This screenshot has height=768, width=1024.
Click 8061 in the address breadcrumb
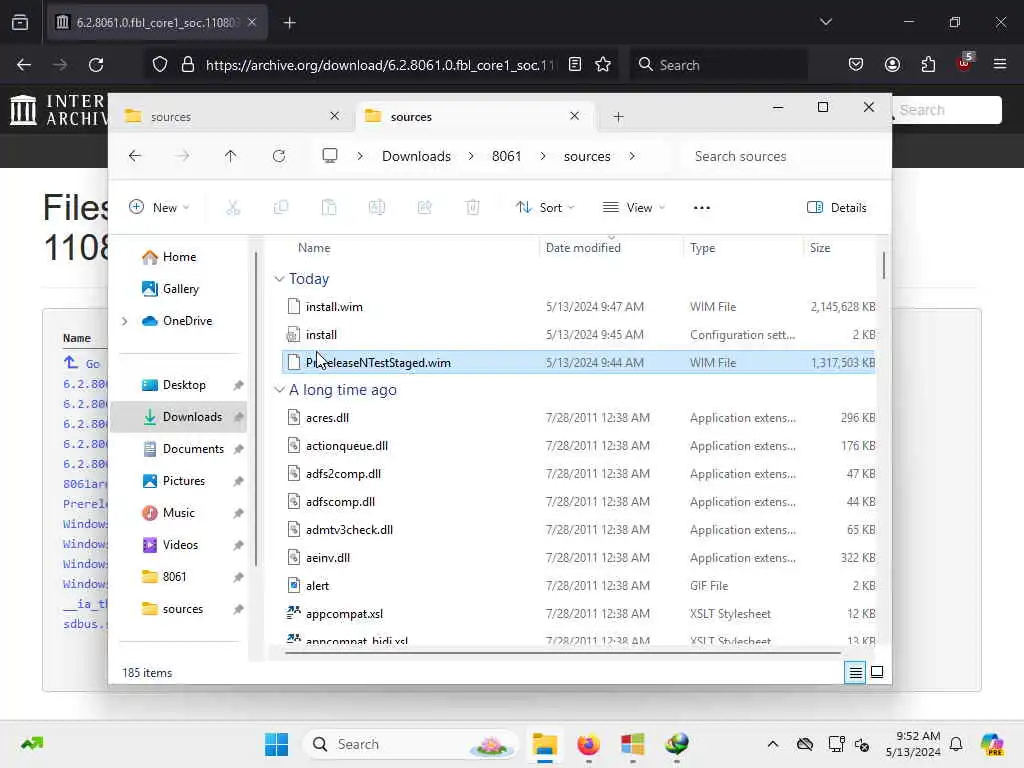point(506,156)
